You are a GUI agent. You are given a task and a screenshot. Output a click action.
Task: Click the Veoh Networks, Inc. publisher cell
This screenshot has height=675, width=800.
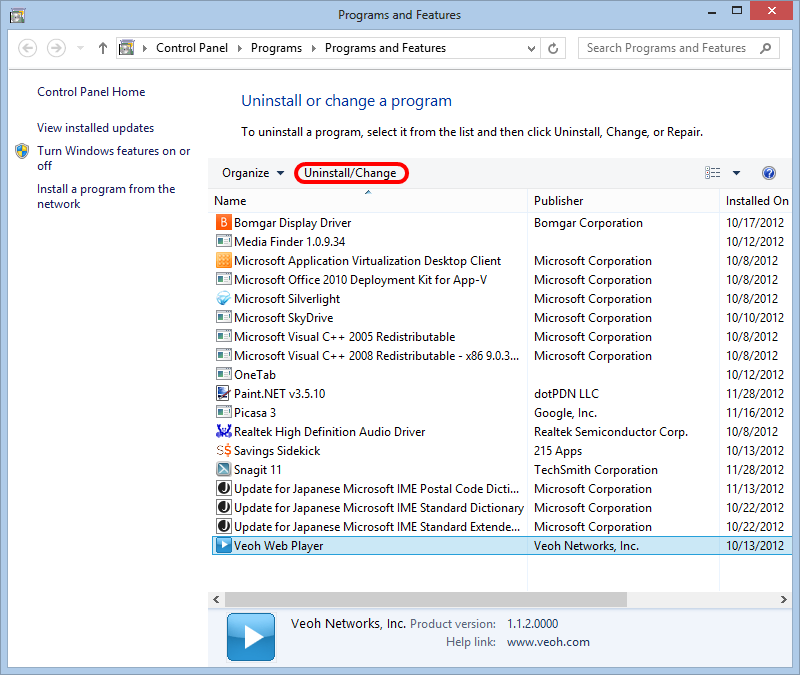[586, 545]
